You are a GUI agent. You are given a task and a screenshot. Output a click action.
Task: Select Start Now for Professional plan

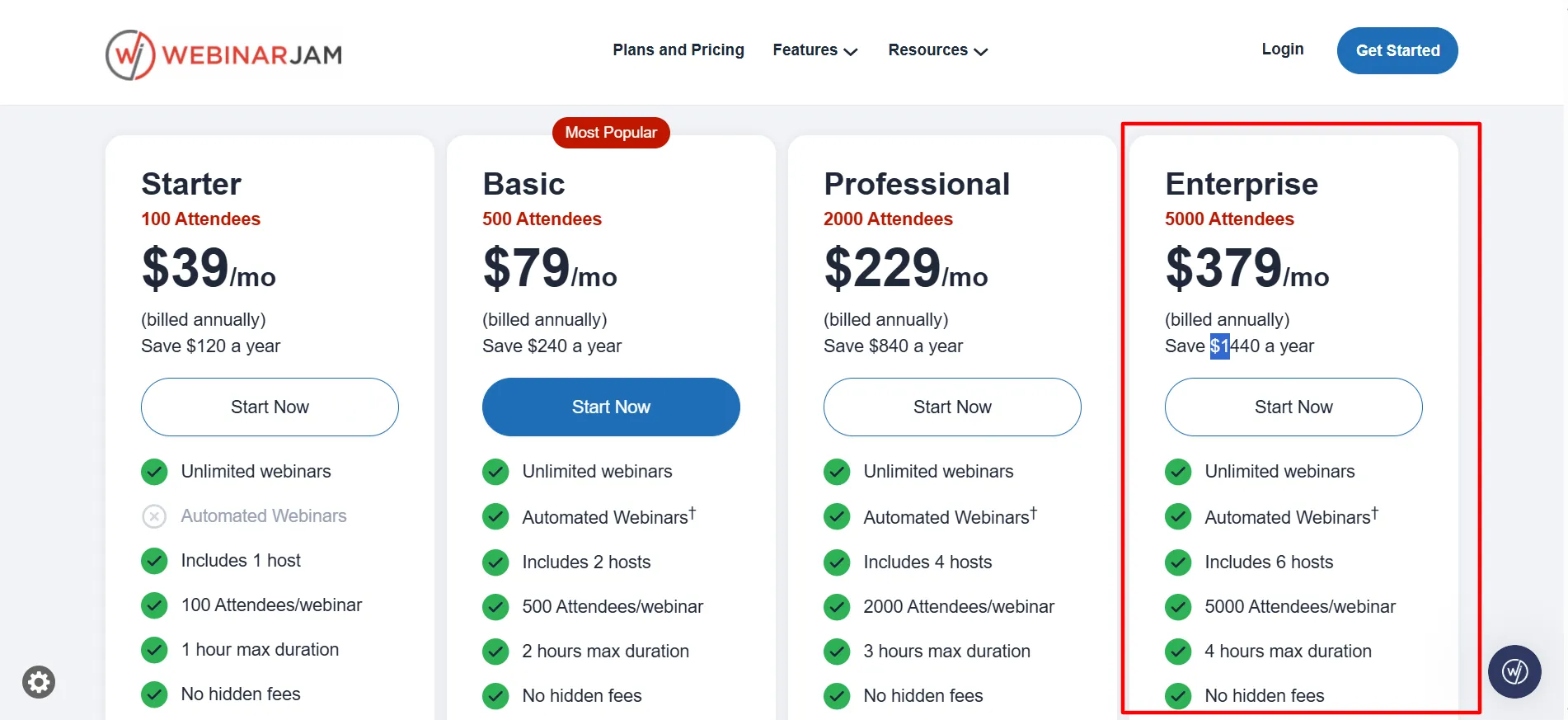click(x=952, y=407)
